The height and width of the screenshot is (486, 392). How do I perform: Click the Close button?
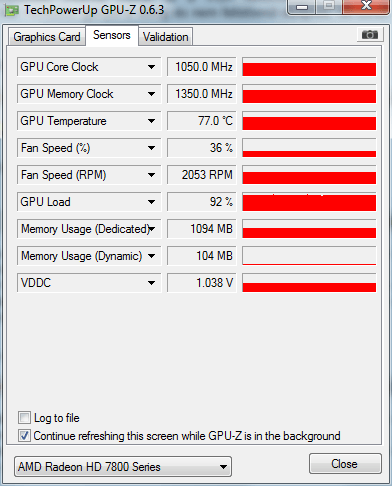pyautogui.click(x=345, y=464)
